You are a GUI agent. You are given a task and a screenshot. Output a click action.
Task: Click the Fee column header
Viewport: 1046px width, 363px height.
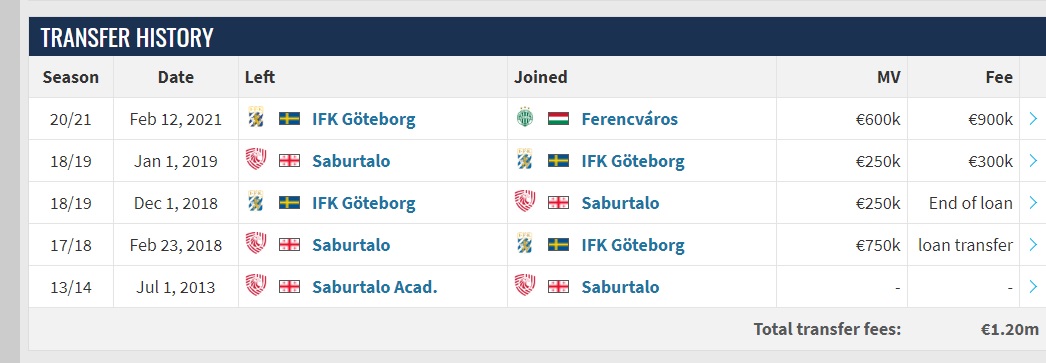pos(999,77)
